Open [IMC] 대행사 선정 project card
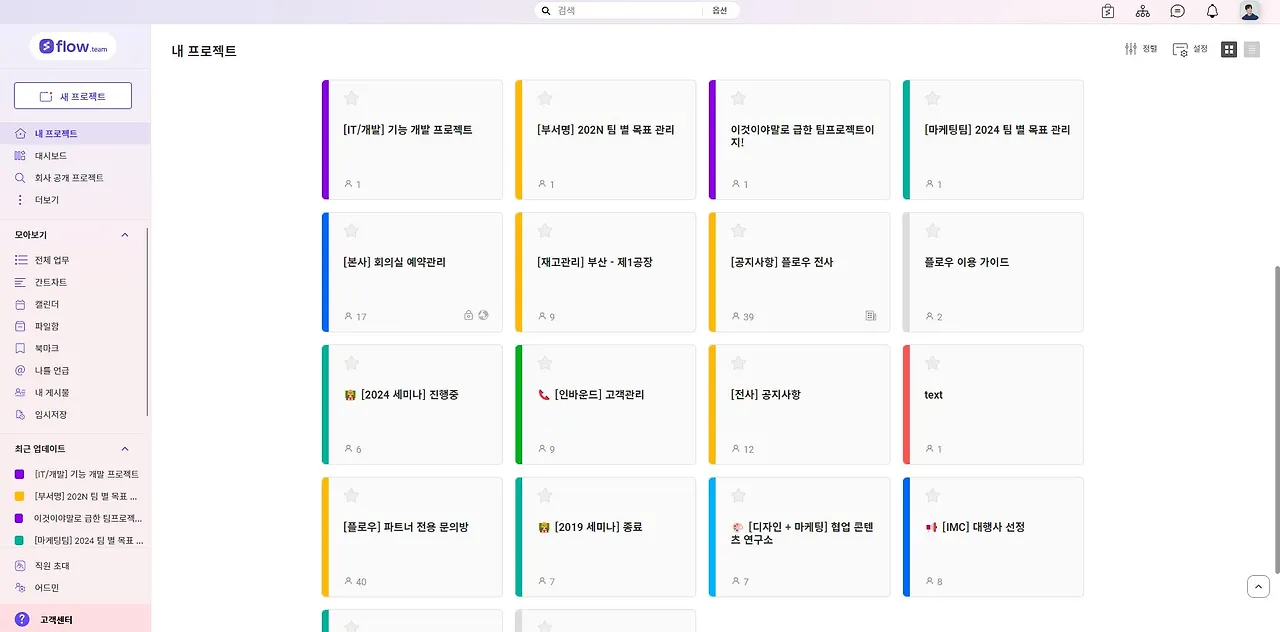Screen dimensions: 1280x632 click(993, 537)
